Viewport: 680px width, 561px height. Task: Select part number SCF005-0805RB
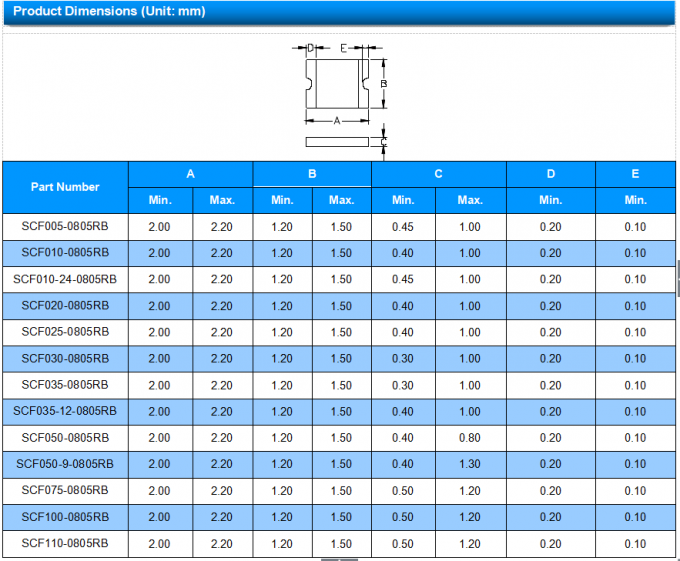pyautogui.click(x=65, y=227)
